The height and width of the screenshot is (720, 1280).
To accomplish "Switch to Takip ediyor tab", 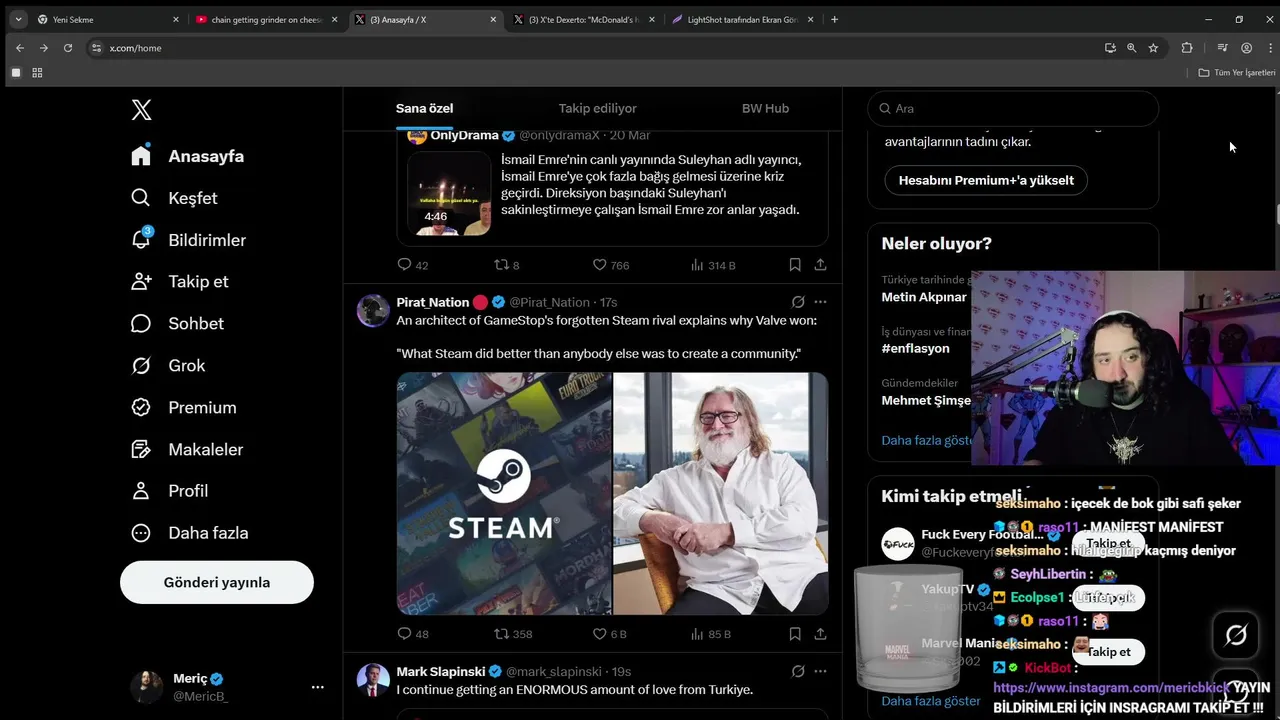I will [597, 108].
